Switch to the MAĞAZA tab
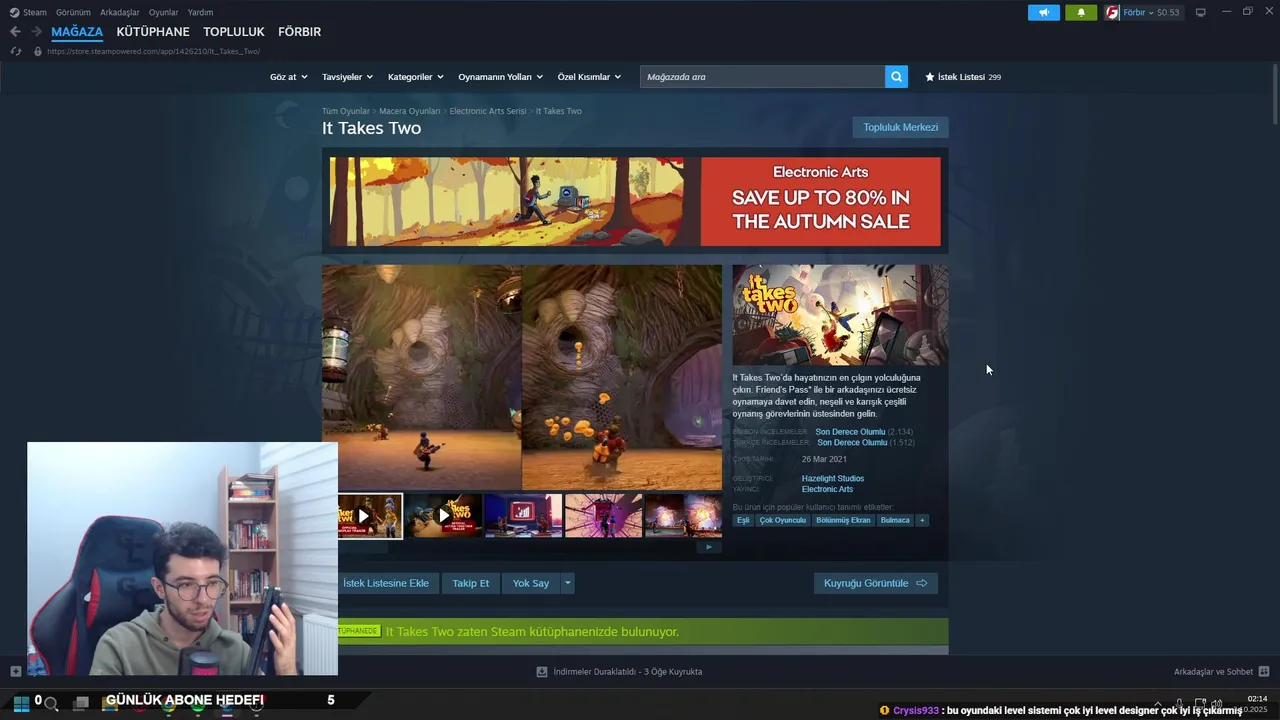Image resolution: width=1280 pixels, height=720 pixels. pos(77,32)
